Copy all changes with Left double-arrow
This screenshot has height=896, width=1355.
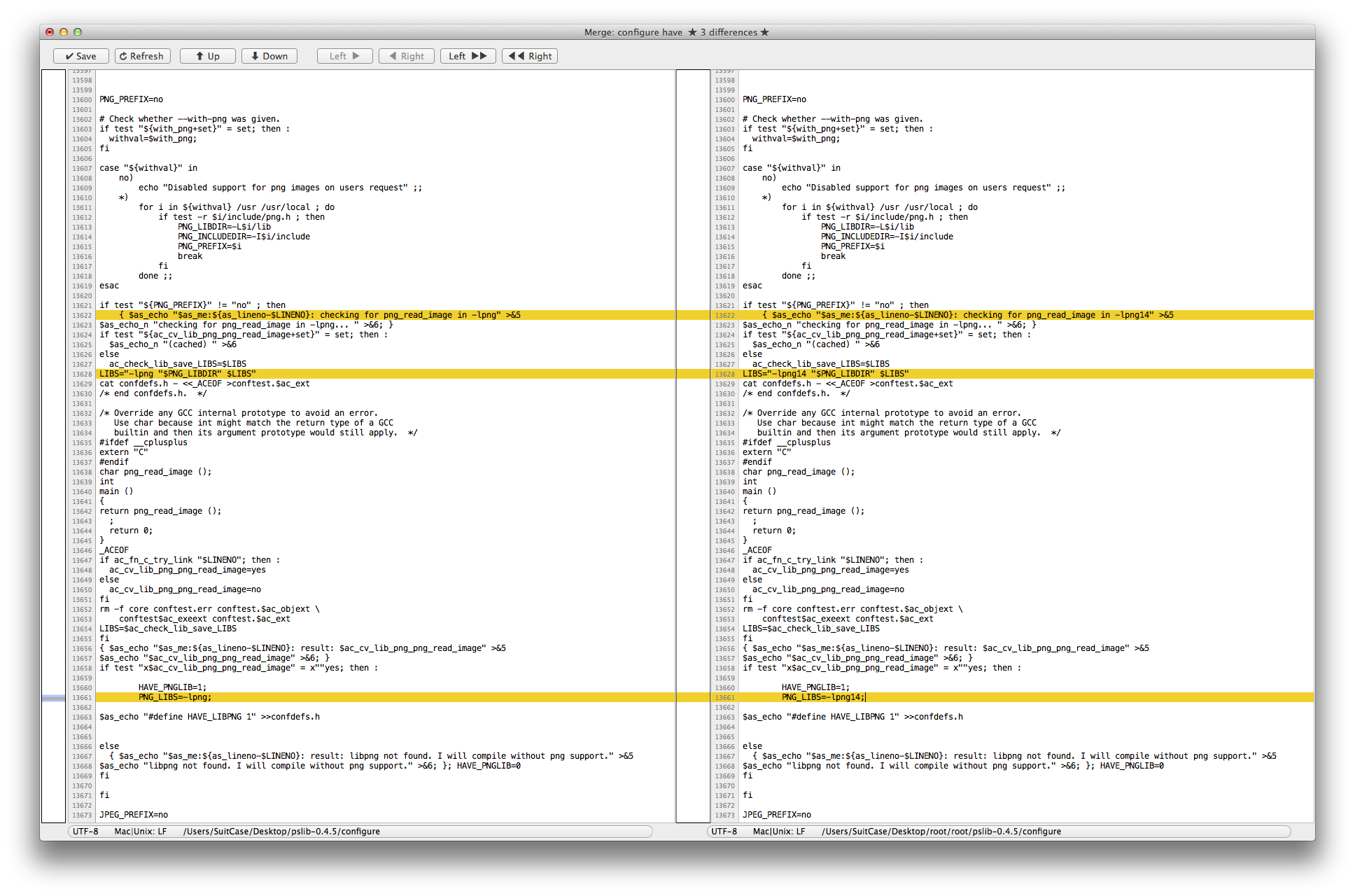(x=468, y=56)
